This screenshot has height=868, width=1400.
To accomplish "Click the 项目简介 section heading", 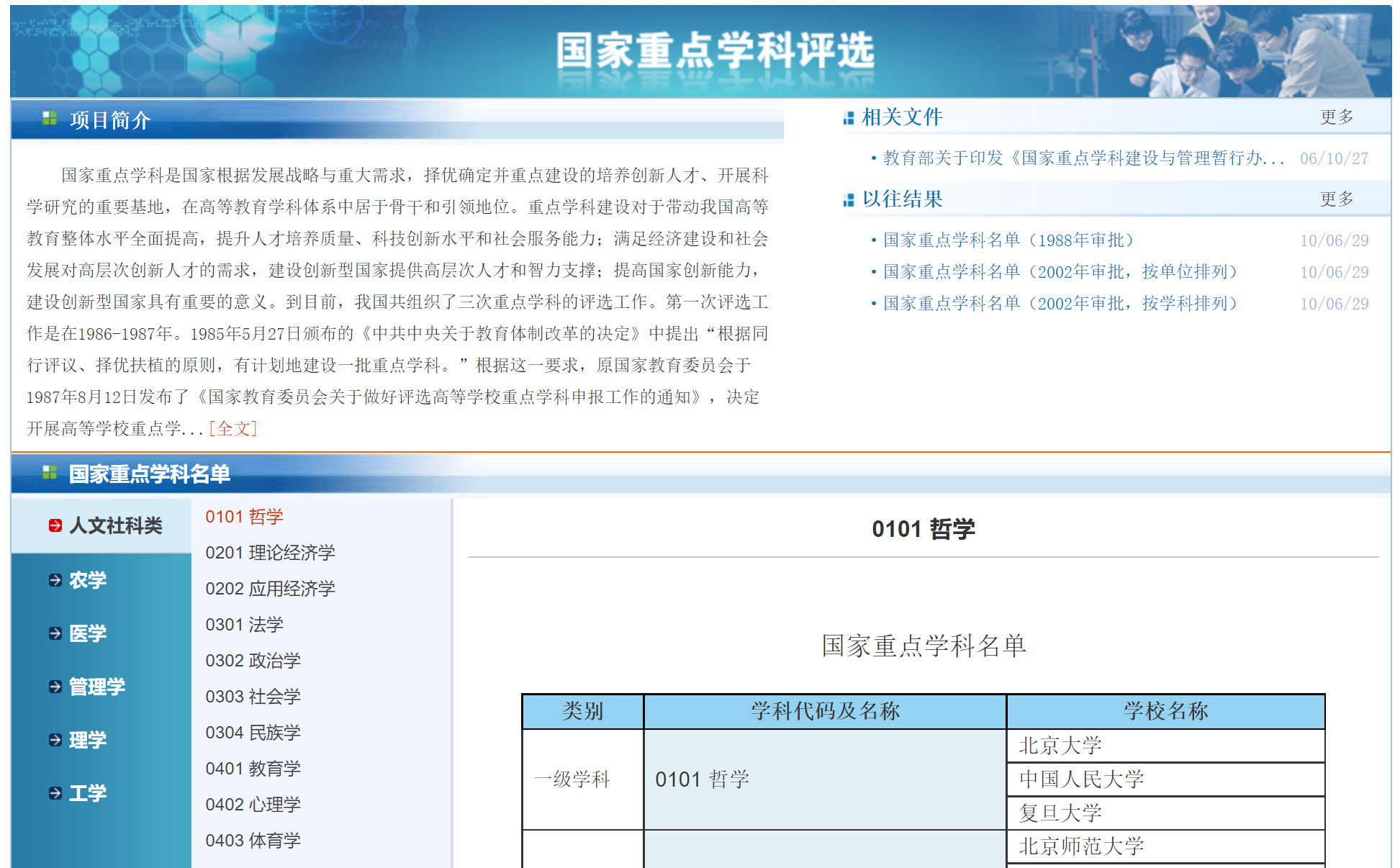I will click(110, 119).
